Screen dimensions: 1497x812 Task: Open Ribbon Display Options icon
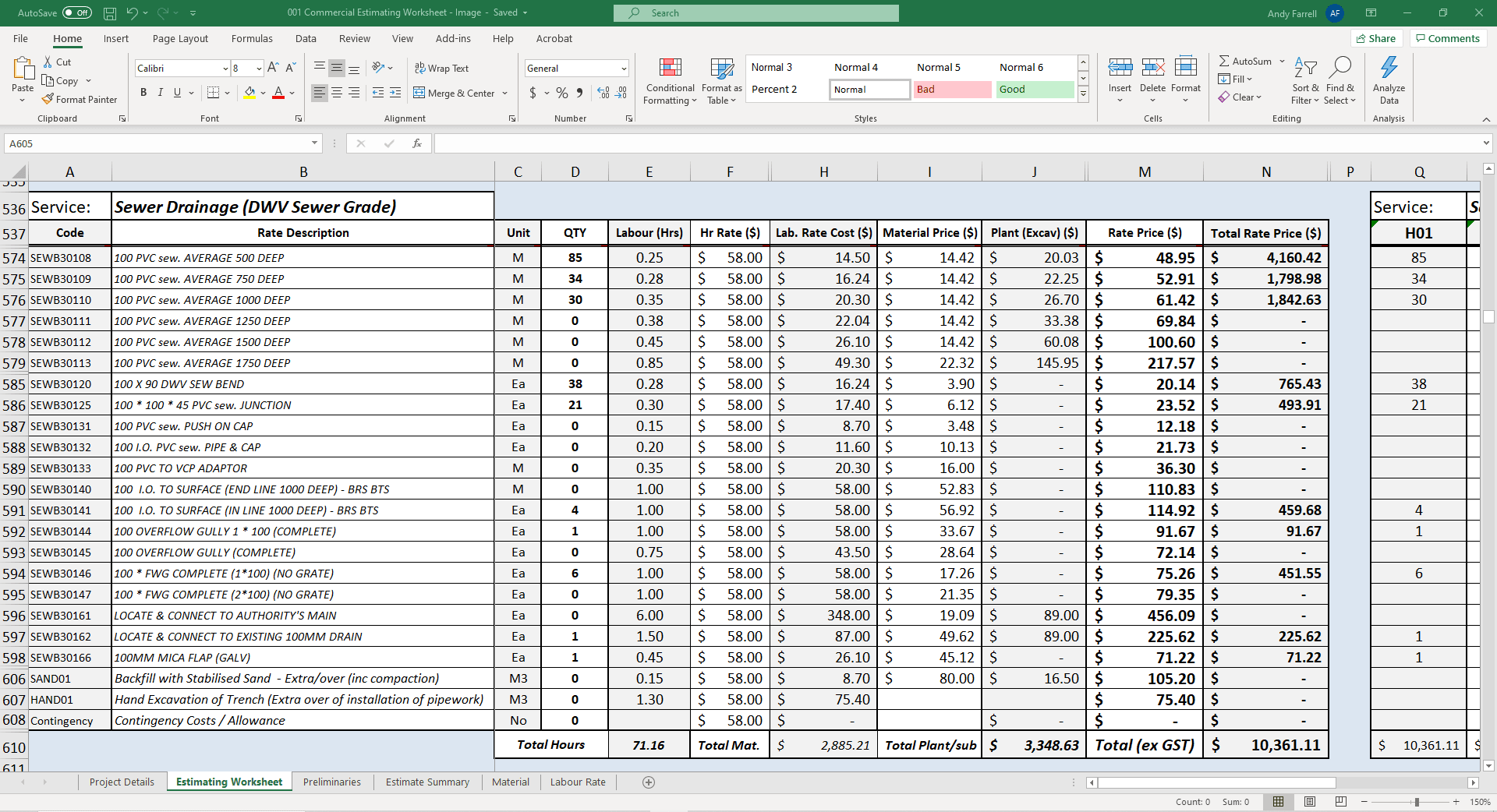click(x=1371, y=13)
